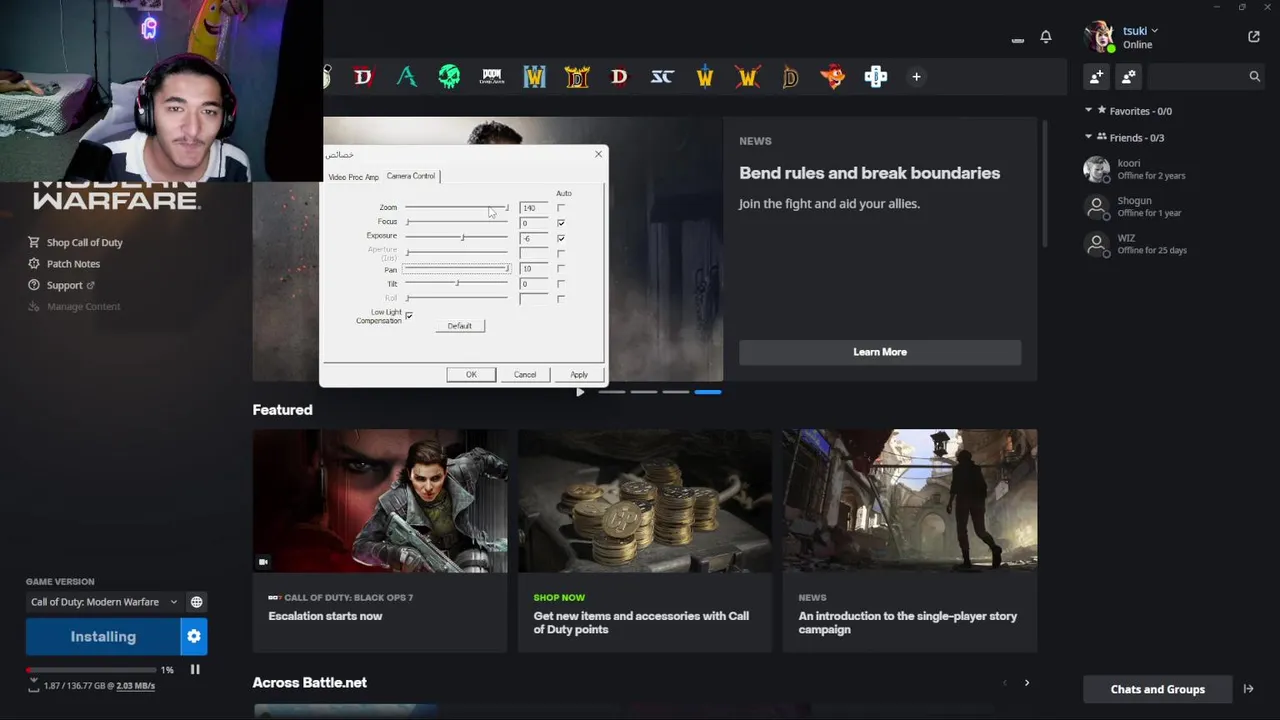Viewport: 1280px width, 720px height.
Task: Open the Call of Duty points shop card
Action: 645,541
